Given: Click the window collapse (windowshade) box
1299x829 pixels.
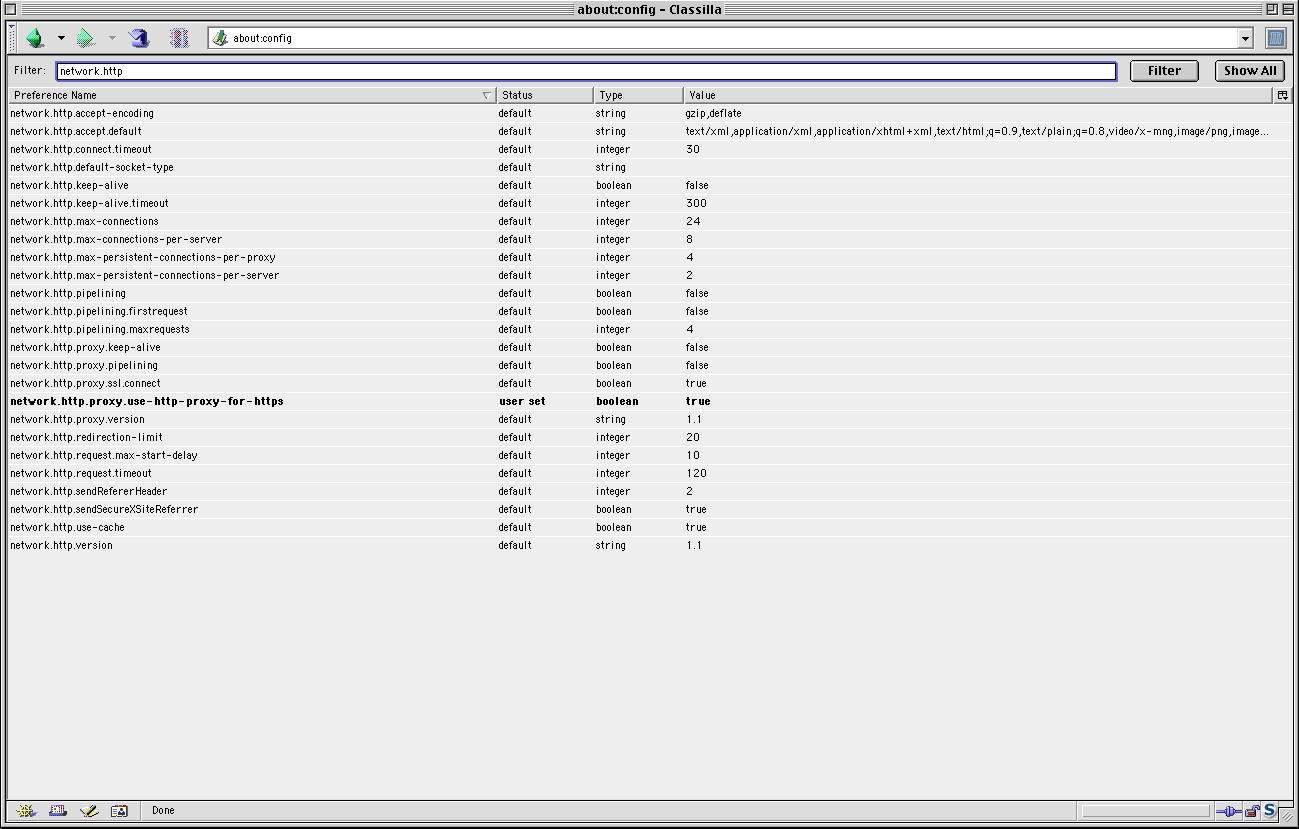Looking at the screenshot, I should point(1289,9).
